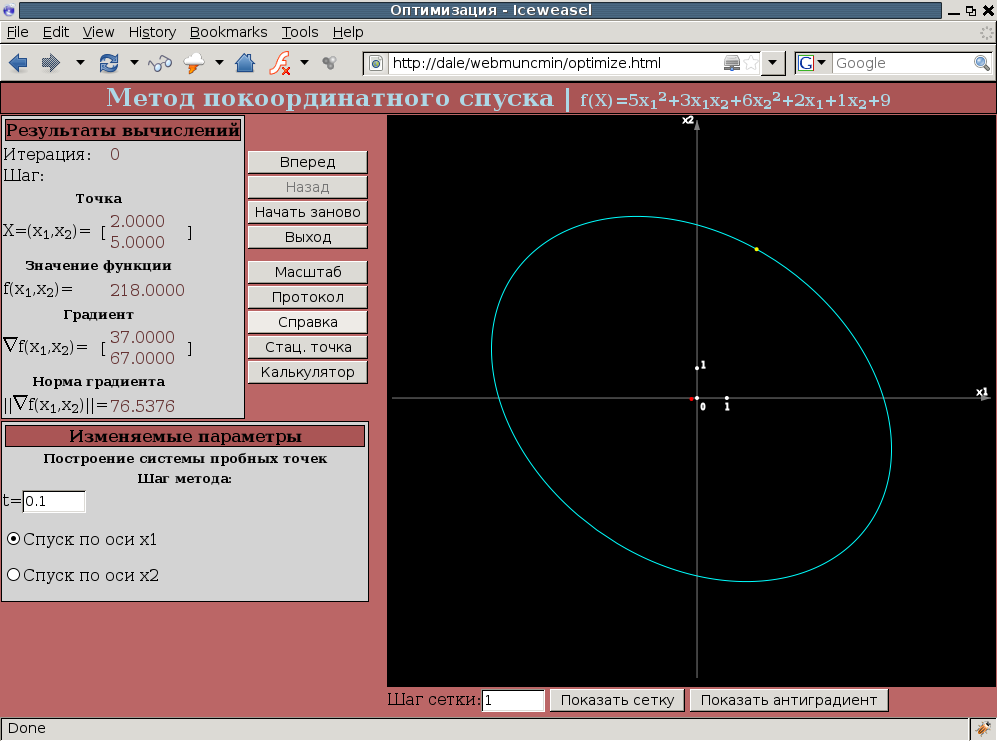The image size is (997, 741).
Task: Open the Tools menu
Action: (300, 32)
